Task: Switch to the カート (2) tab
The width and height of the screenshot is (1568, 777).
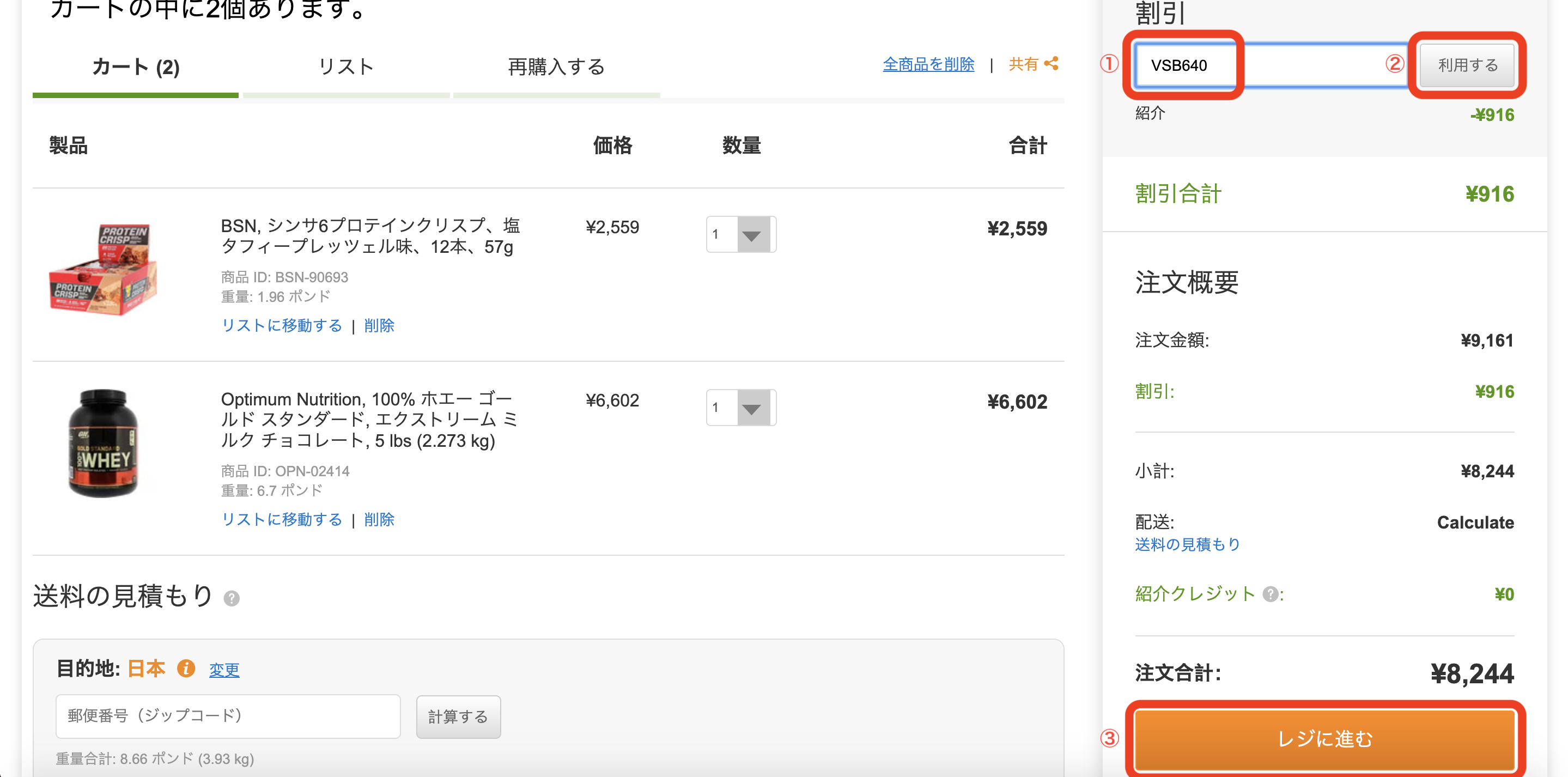Action: (136, 66)
